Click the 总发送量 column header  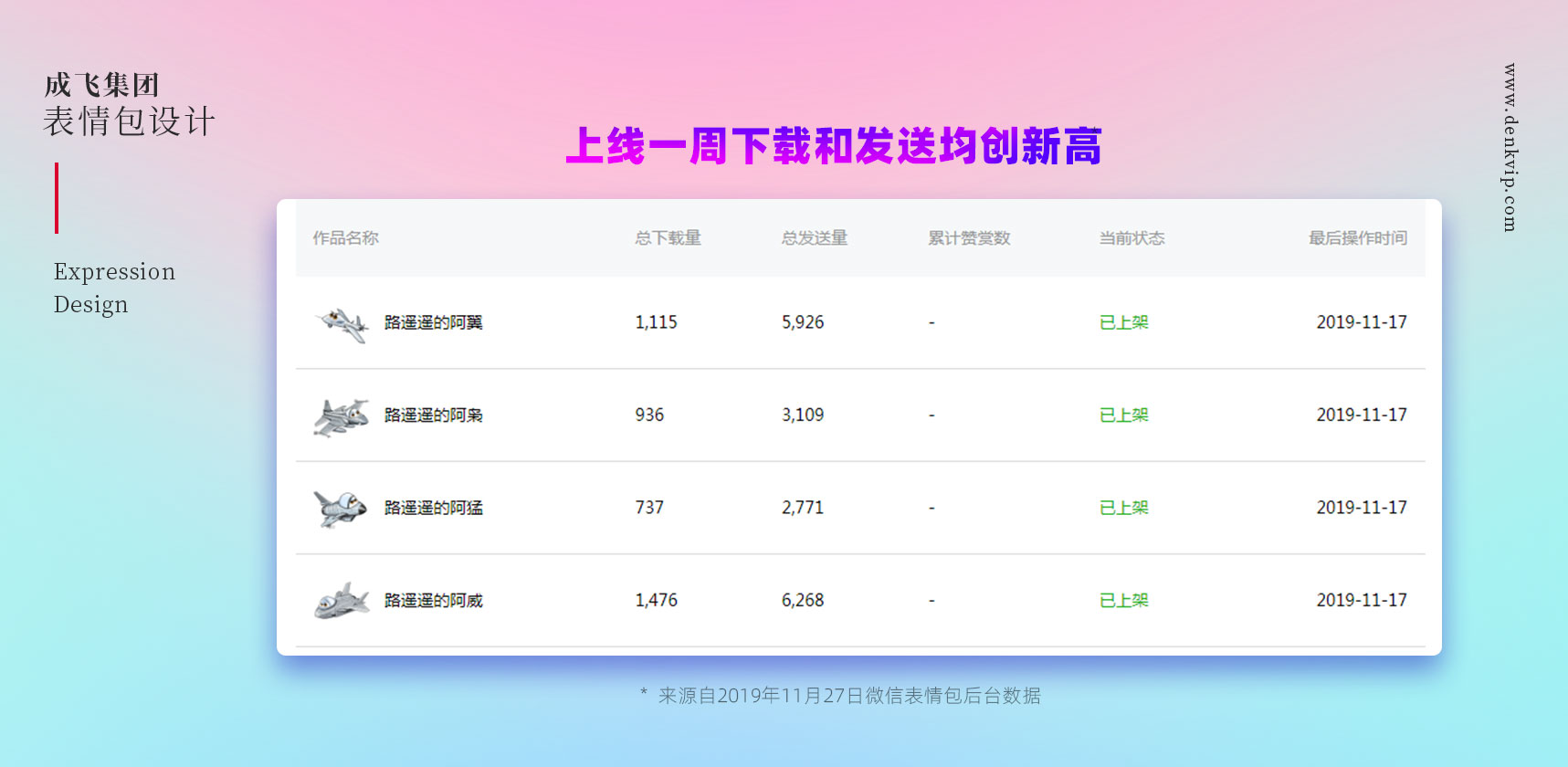[x=815, y=238]
